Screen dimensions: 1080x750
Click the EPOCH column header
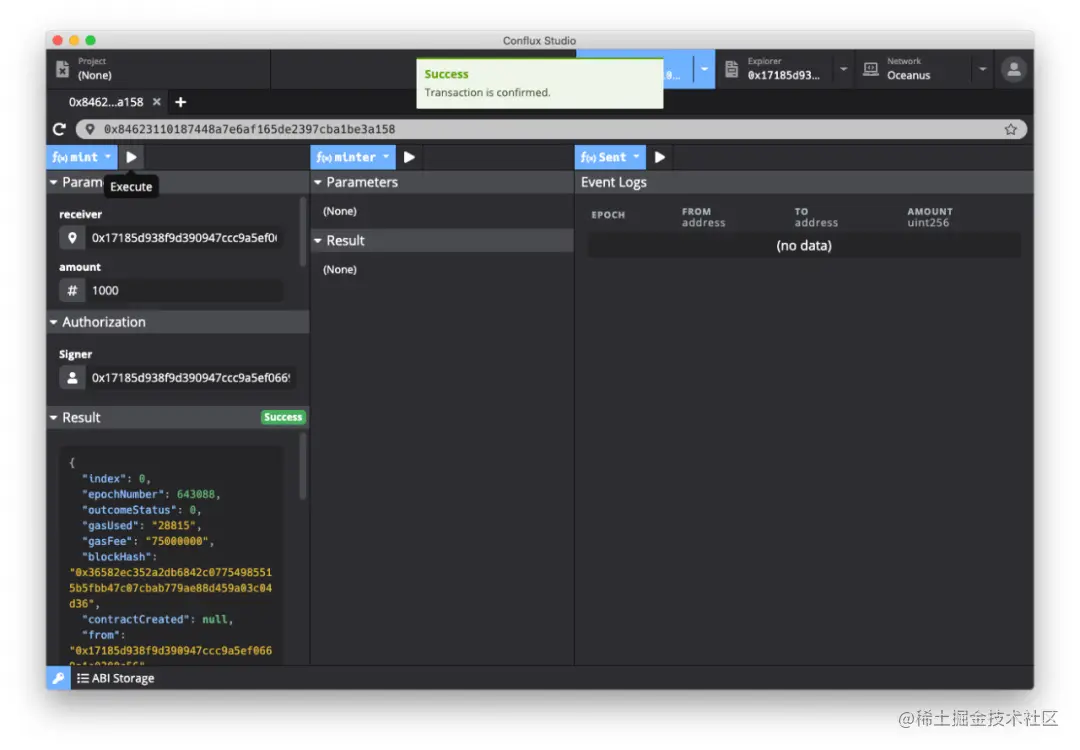click(608, 215)
